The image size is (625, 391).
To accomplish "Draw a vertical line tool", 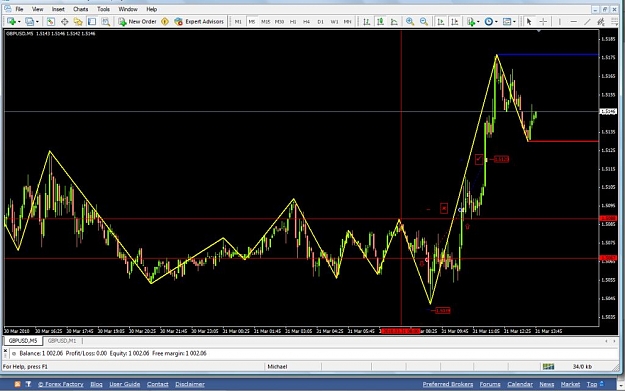I will (x=559, y=22).
